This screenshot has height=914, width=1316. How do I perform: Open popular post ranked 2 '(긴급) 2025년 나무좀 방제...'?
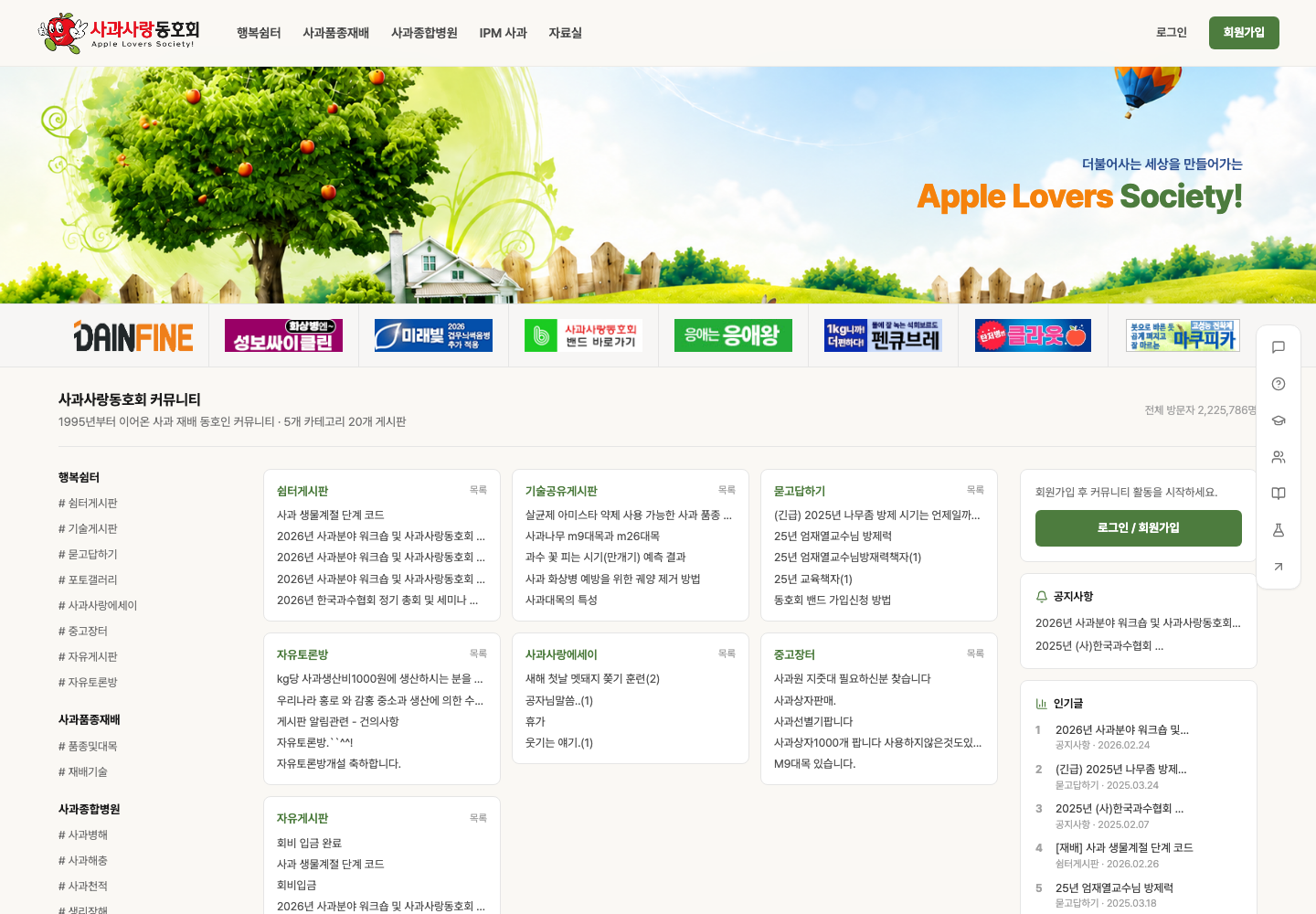(x=1121, y=770)
